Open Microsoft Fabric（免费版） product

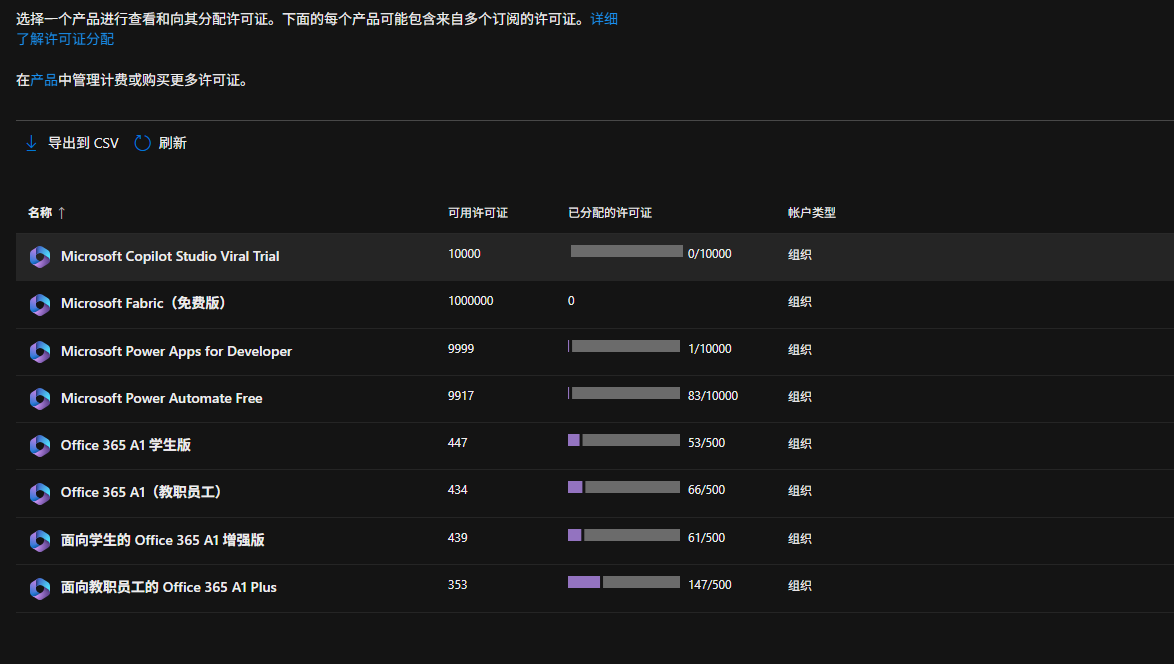[x=143, y=303]
